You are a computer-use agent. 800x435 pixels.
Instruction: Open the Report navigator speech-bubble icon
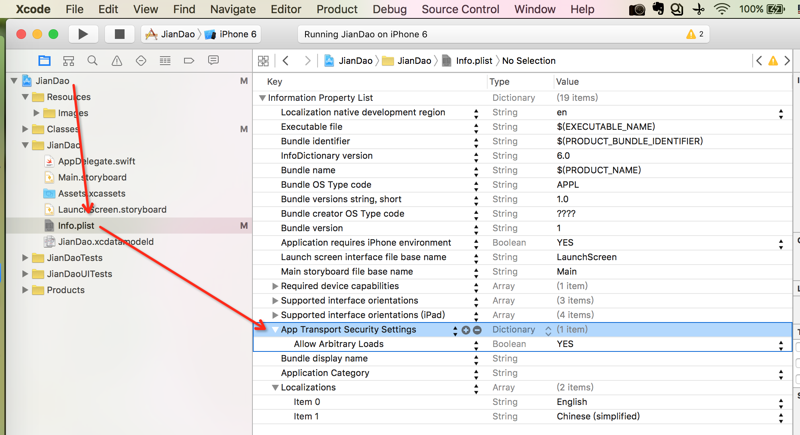(x=213, y=60)
